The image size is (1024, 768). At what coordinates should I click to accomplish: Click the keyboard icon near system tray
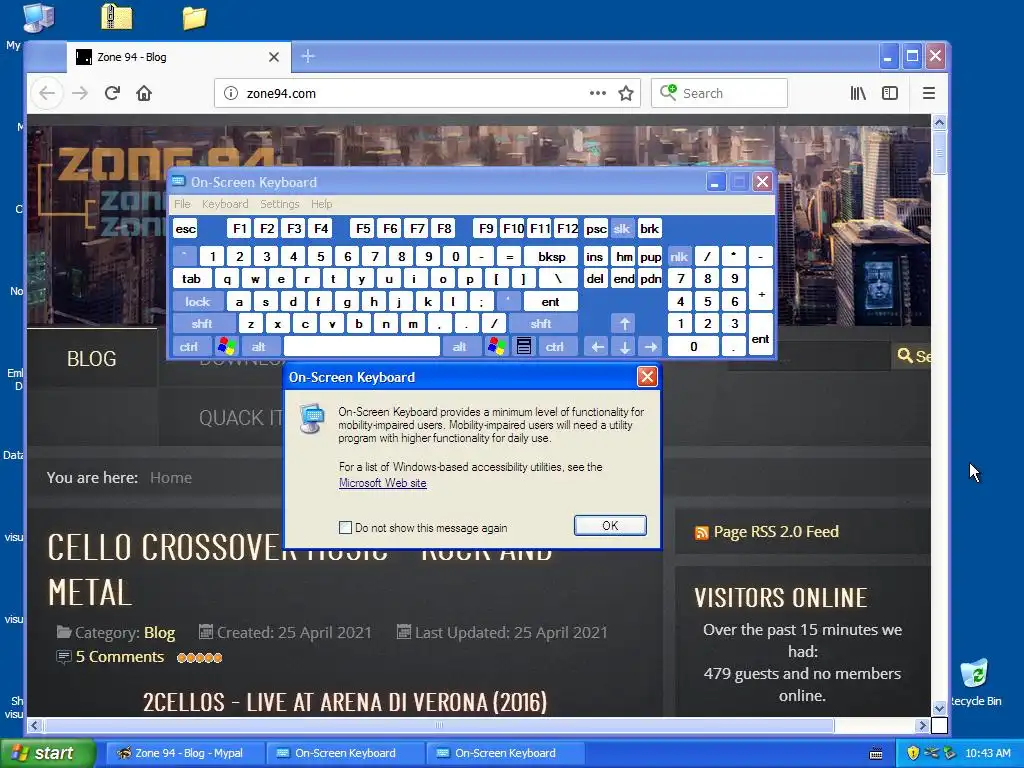[876, 754]
